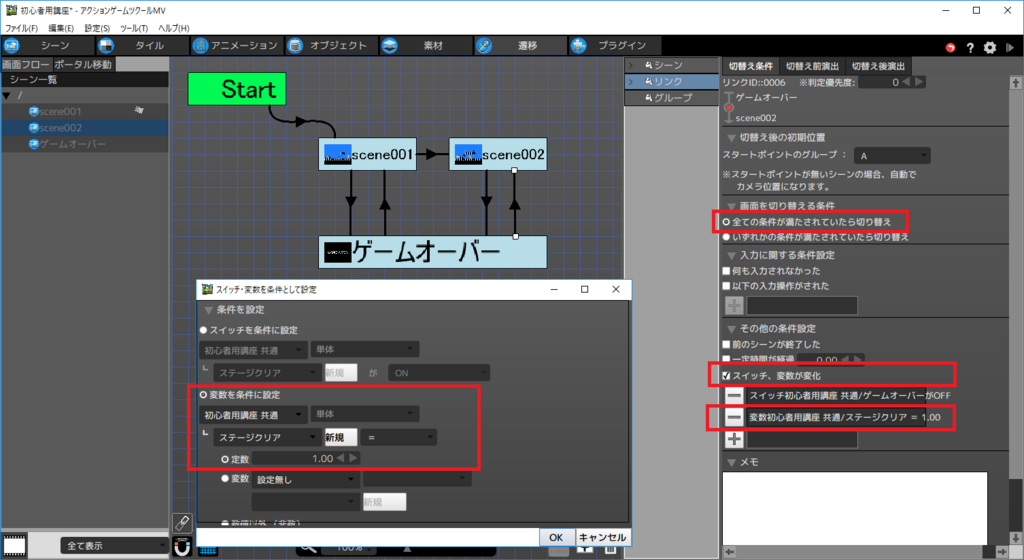
Task: Click the play test icon at toolbar right
Action: point(1010,48)
